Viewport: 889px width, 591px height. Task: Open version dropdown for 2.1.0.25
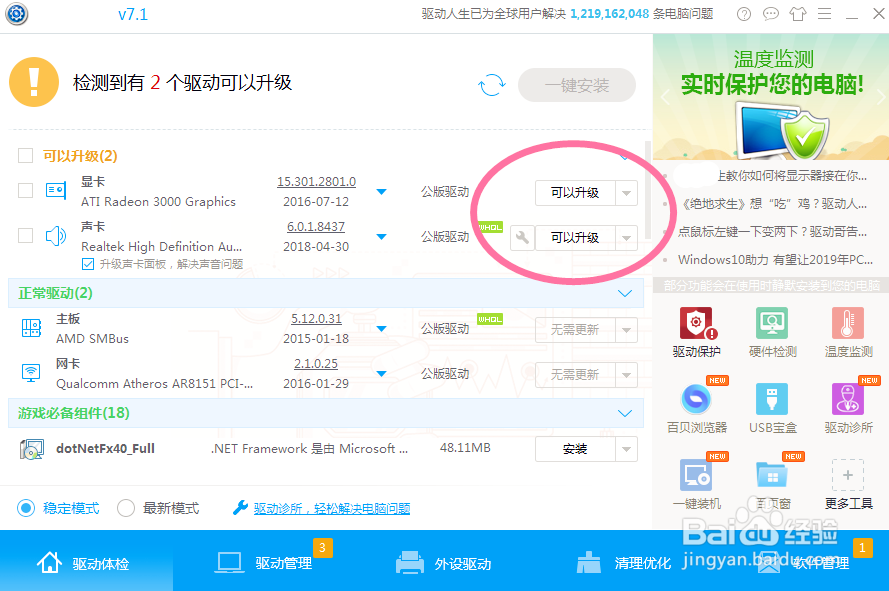(382, 374)
